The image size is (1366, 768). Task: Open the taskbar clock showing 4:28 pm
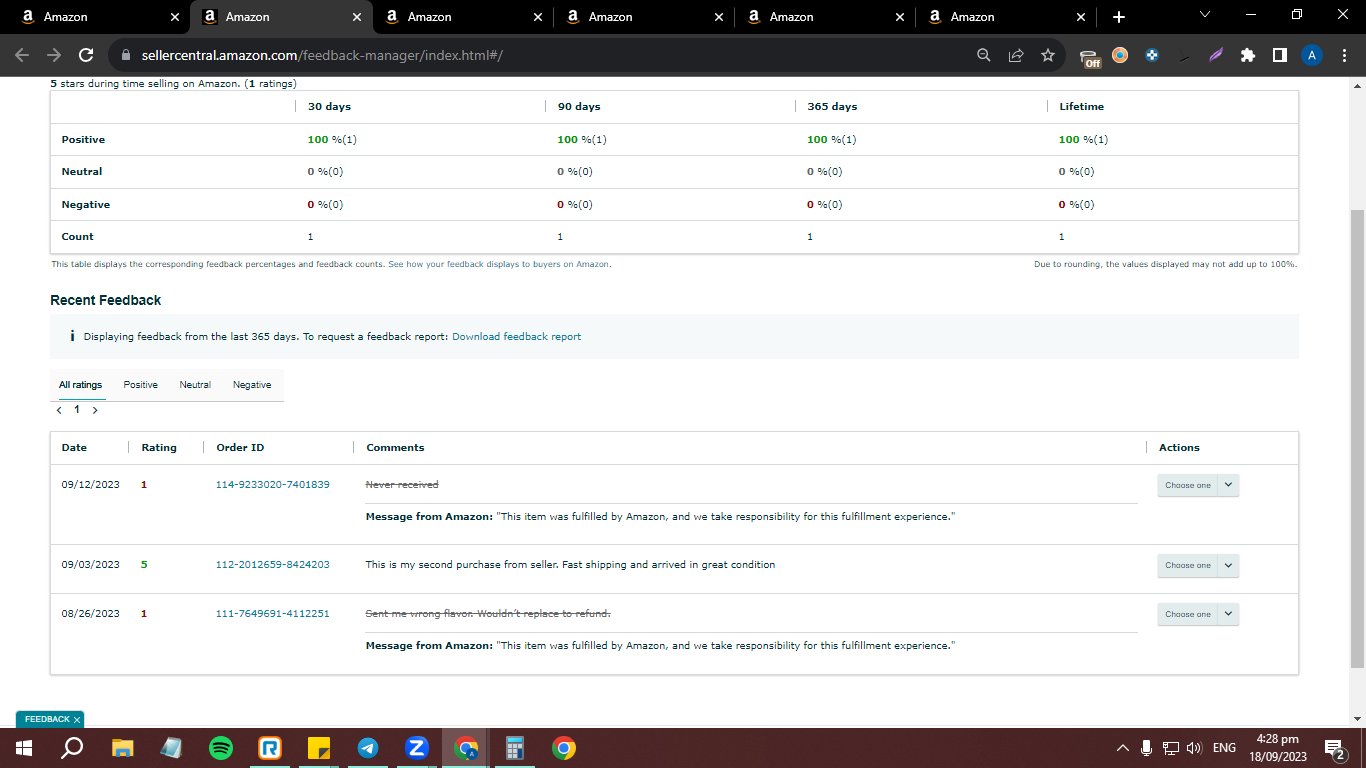[1280, 747]
